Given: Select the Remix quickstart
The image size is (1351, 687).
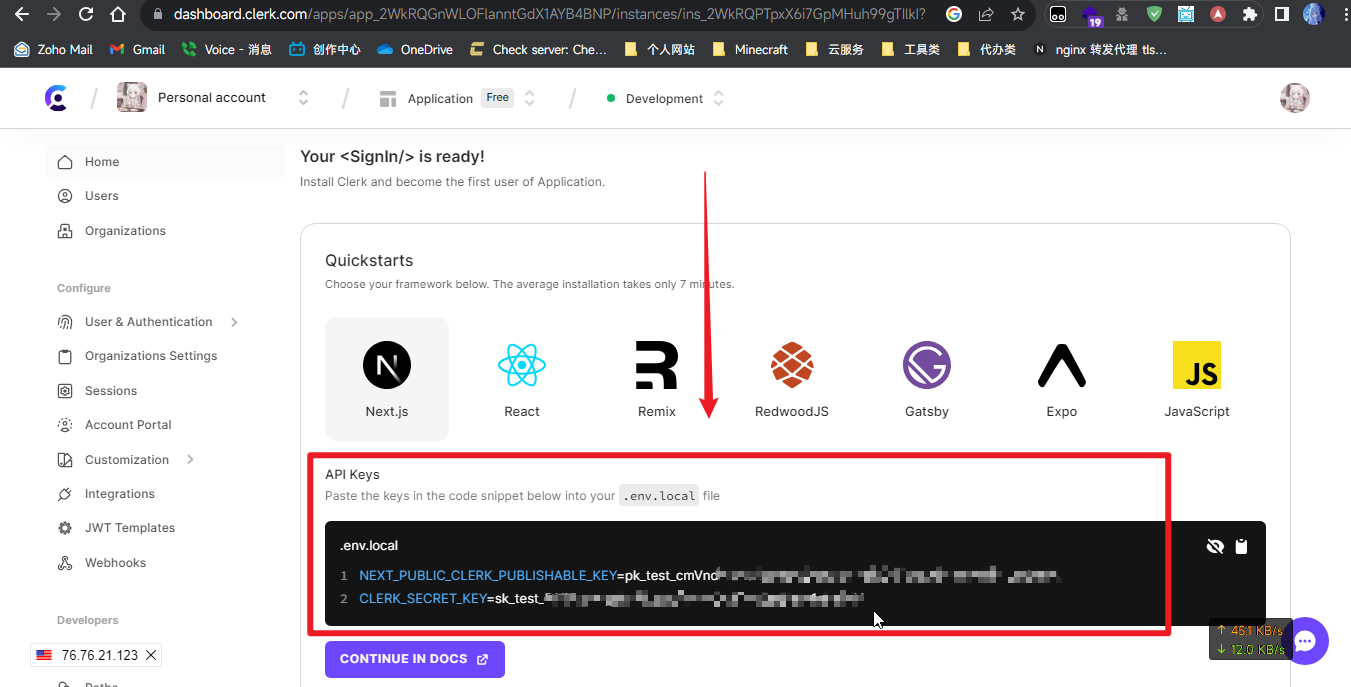Looking at the screenshot, I should click(657, 379).
